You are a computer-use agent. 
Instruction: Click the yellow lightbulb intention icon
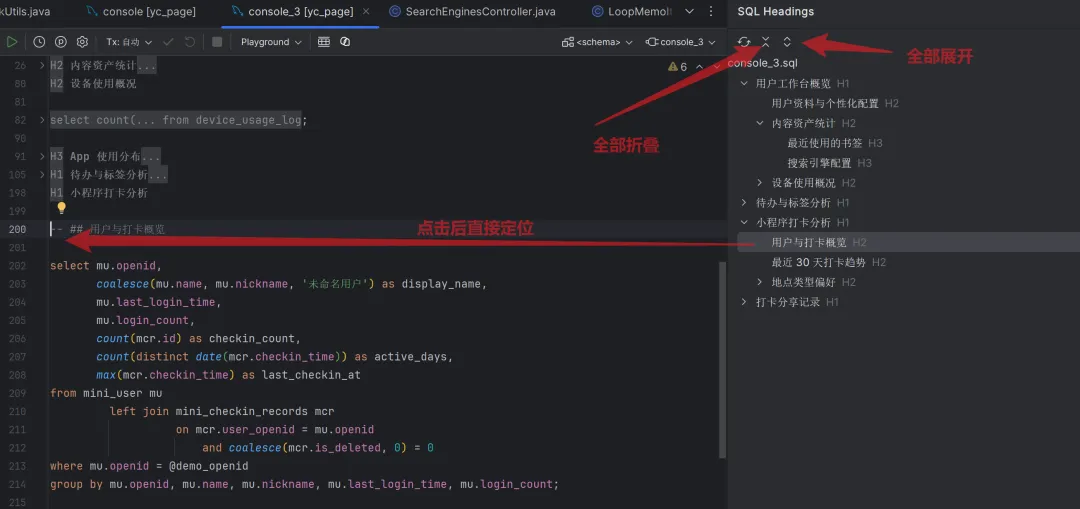61,207
